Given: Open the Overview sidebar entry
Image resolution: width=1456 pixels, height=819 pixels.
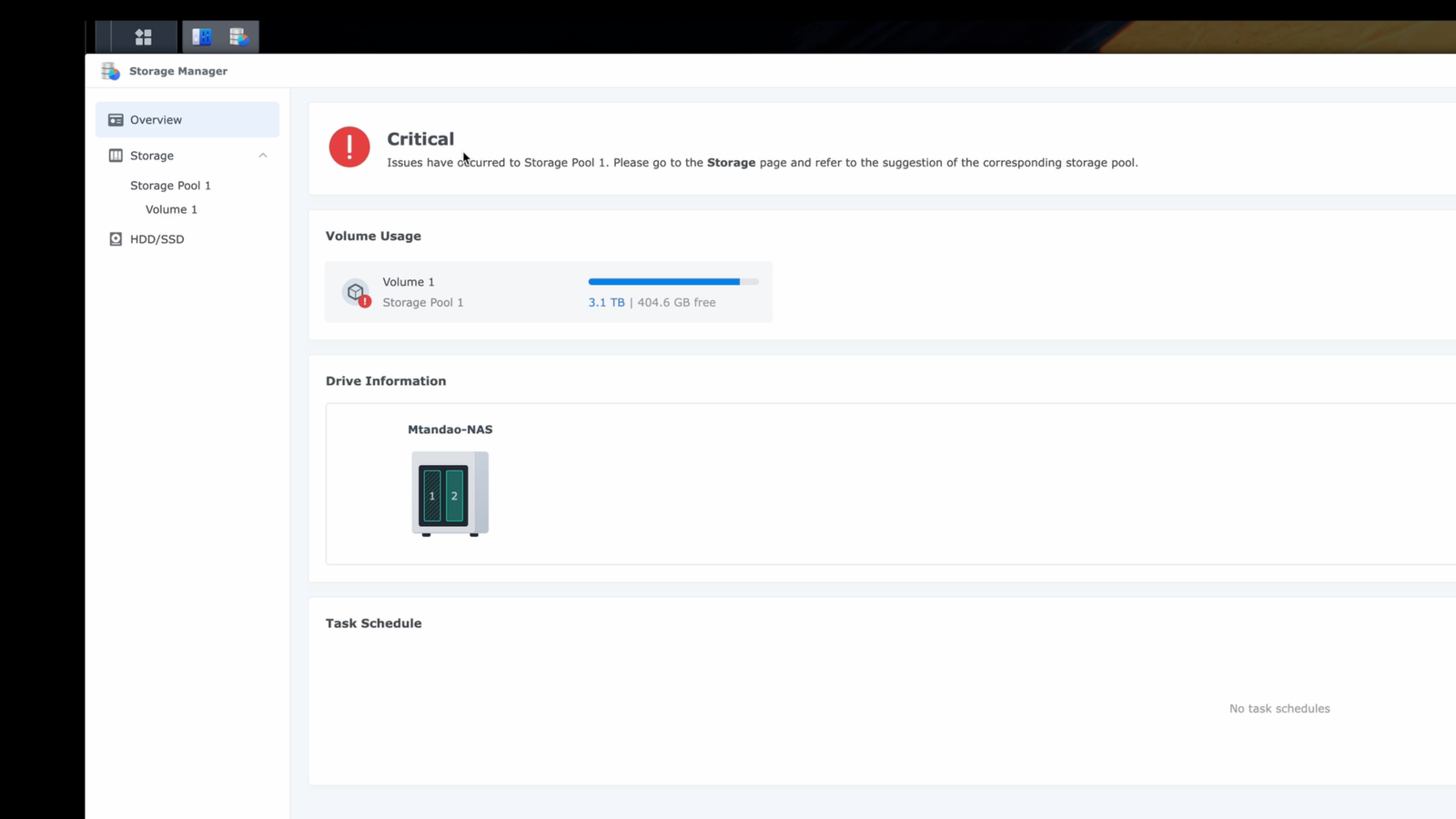Looking at the screenshot, I should pyautogui.click(x=156, y=119).
